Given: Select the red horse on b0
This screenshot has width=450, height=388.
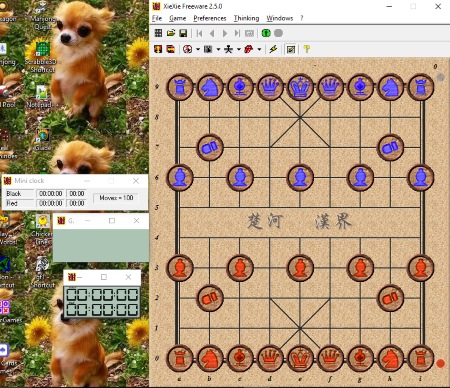Looking at the screenshot, I should click(x=210, y=358).
